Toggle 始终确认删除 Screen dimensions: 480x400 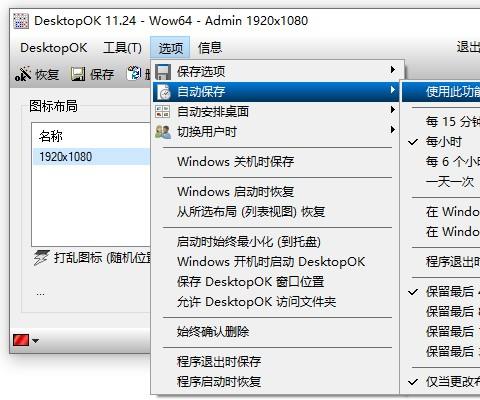[x=276, y=332]
